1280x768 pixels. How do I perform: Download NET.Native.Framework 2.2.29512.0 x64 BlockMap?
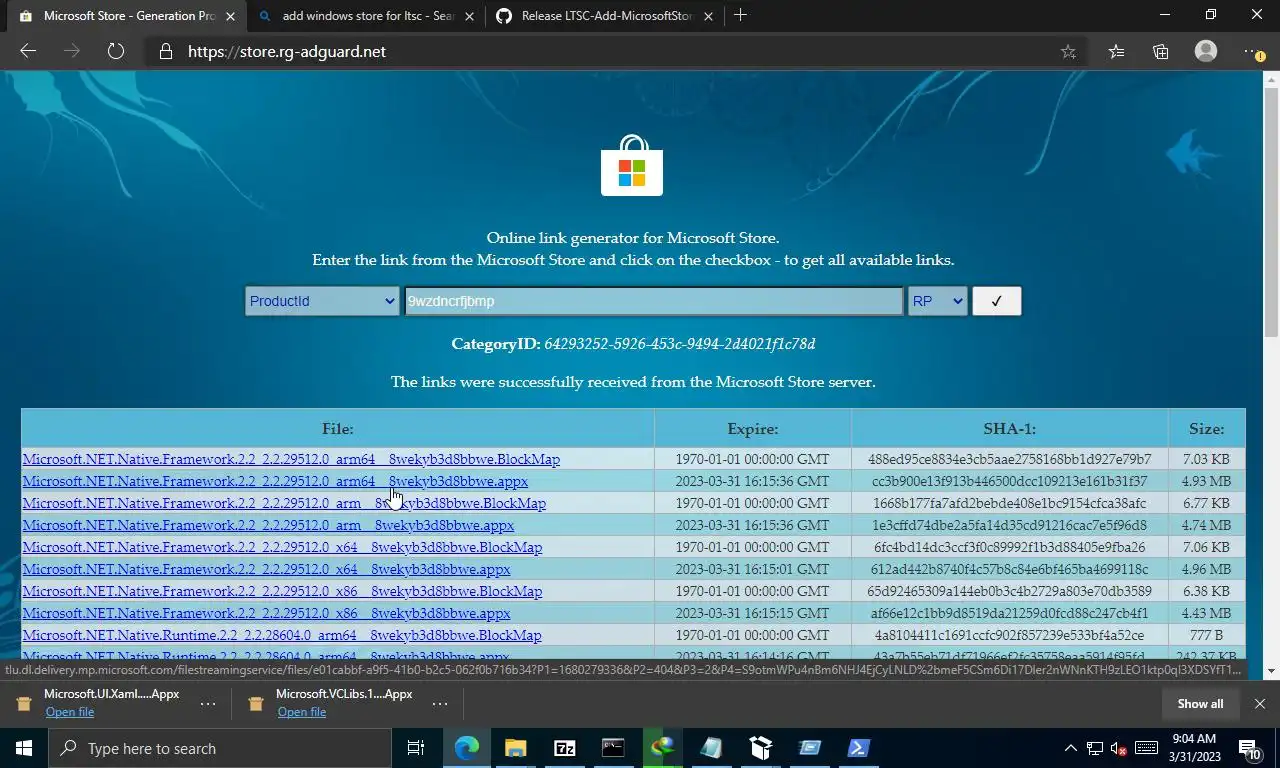[x=282, y=547]
